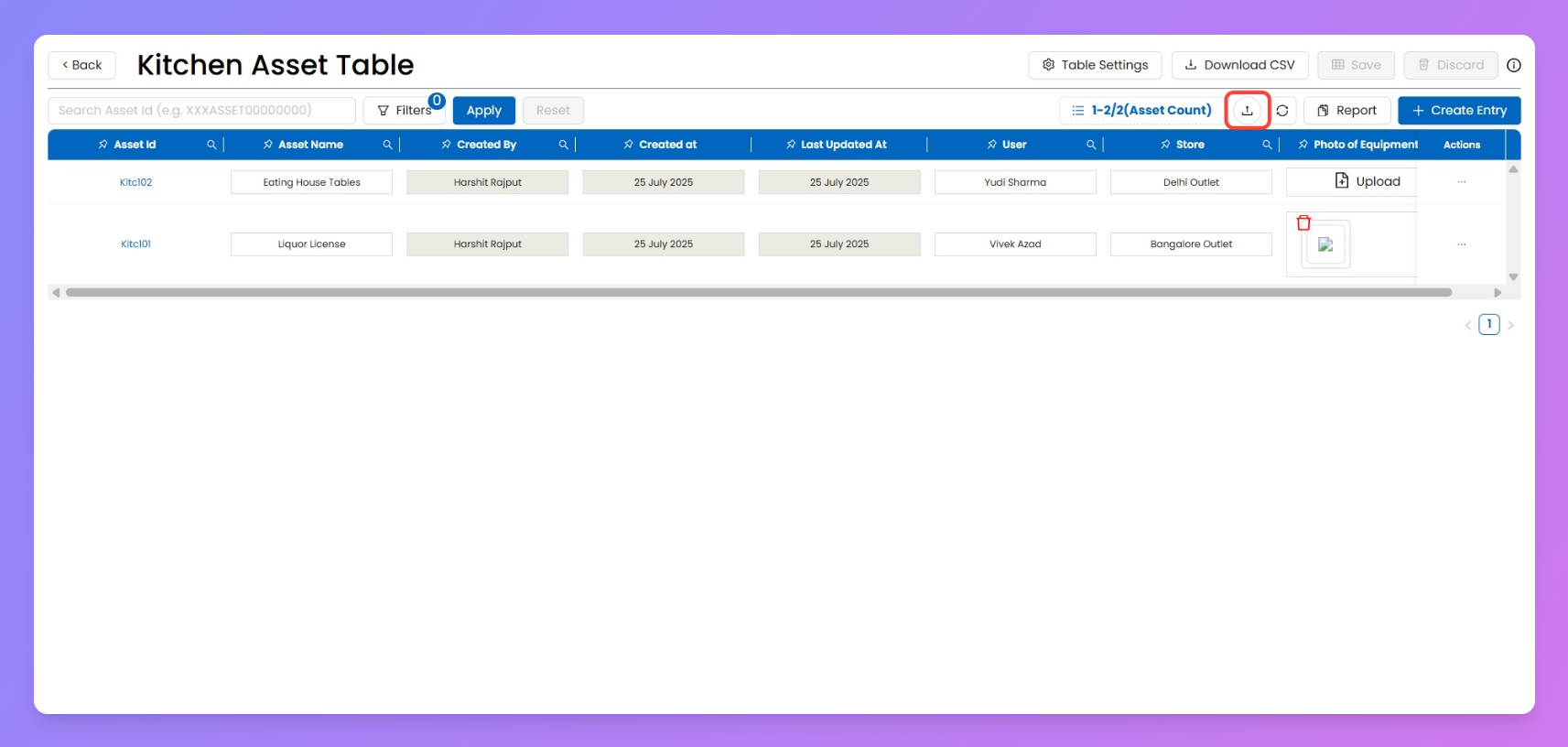Viewport: 1568px width, 747px height.
Task: Click the horizontal table scrollbar
Action: [759, 293]
